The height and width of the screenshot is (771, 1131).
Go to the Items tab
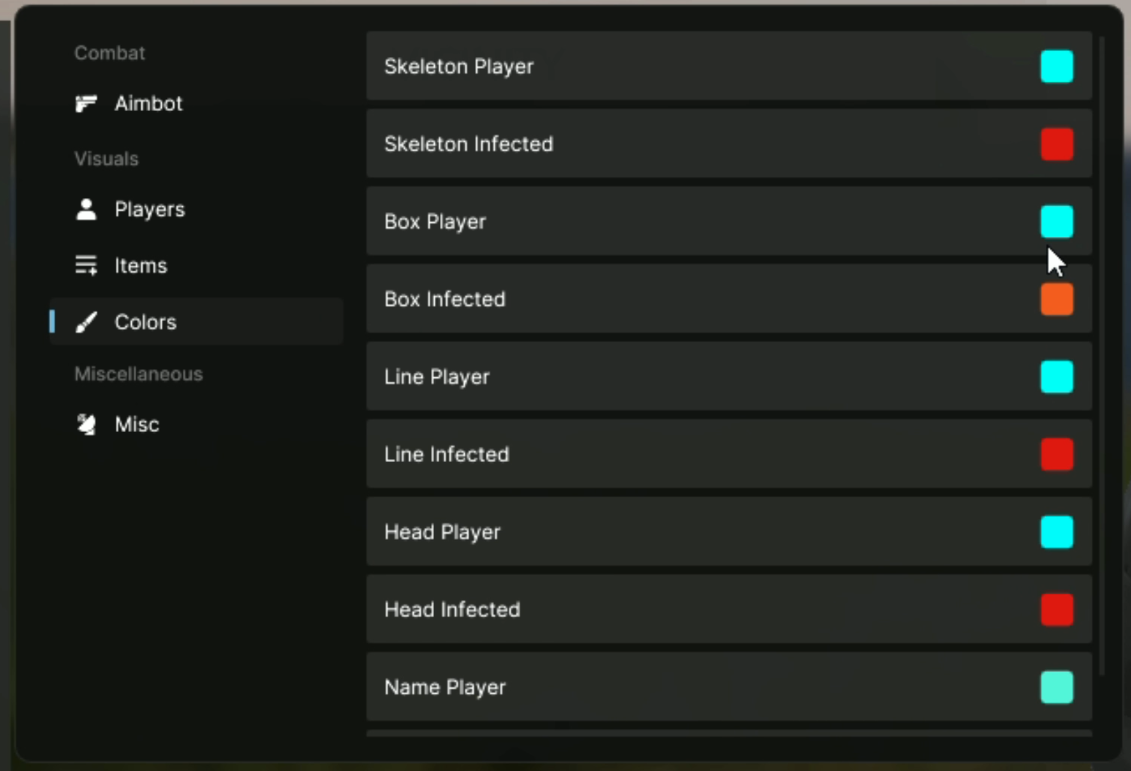pos(140,266)
